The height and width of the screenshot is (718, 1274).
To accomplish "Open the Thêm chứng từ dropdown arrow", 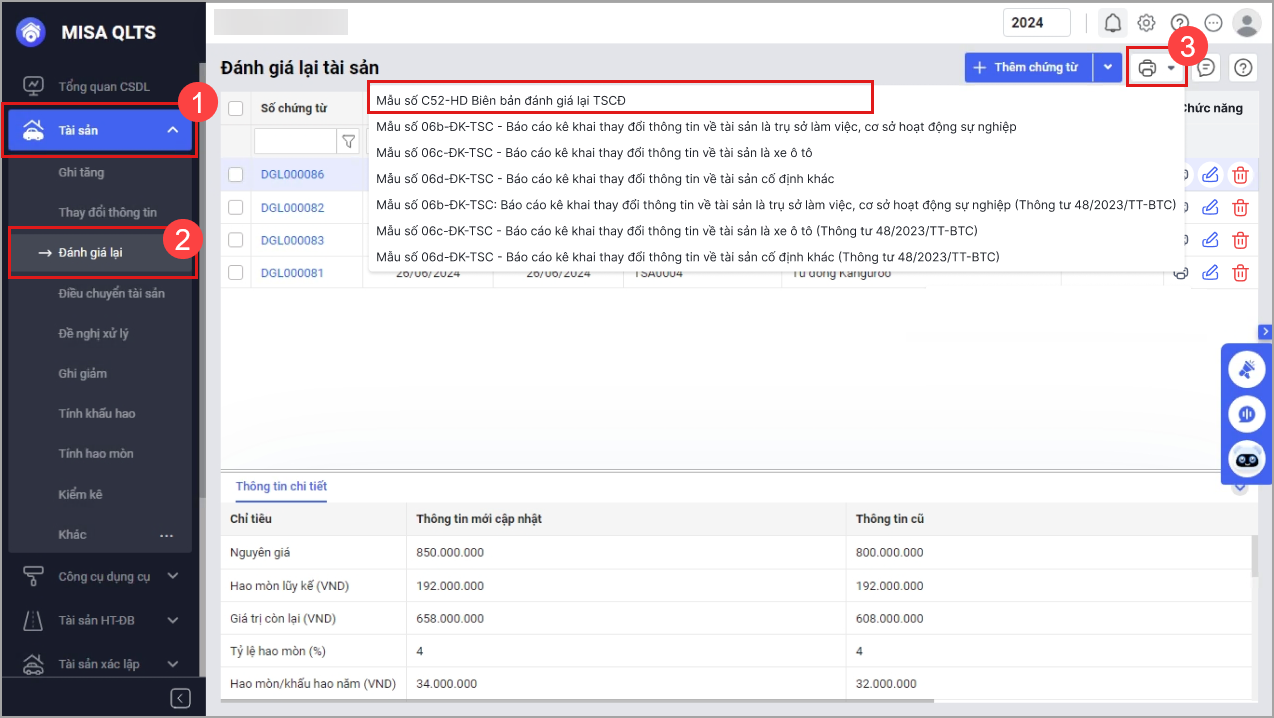I will (1107, 68).
